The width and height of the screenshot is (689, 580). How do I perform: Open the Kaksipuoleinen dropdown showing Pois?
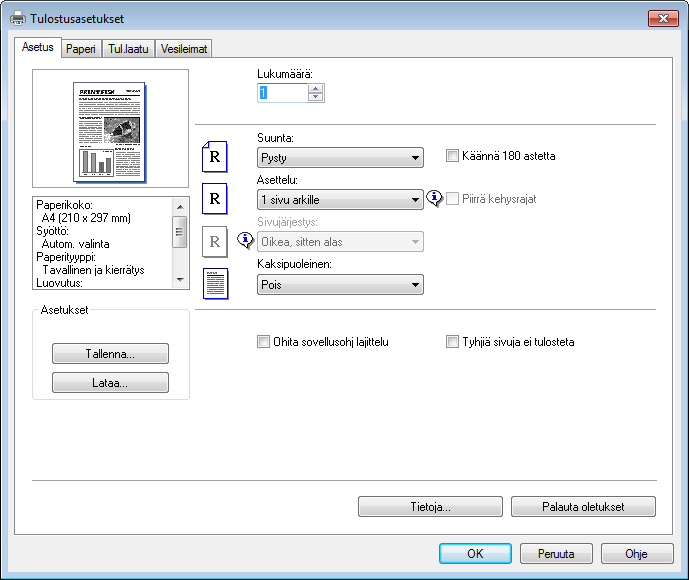(x=340, y=284)
